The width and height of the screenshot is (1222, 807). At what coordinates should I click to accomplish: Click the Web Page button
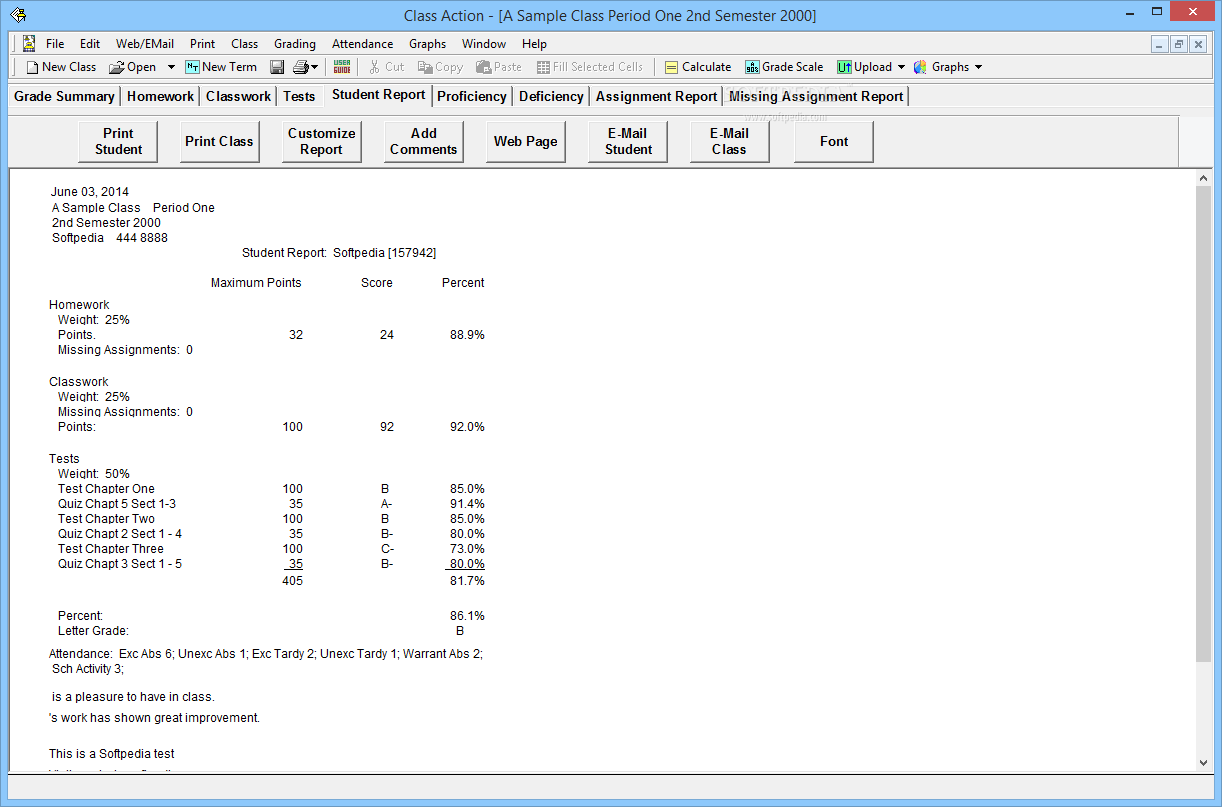click(x=526, y=141)
